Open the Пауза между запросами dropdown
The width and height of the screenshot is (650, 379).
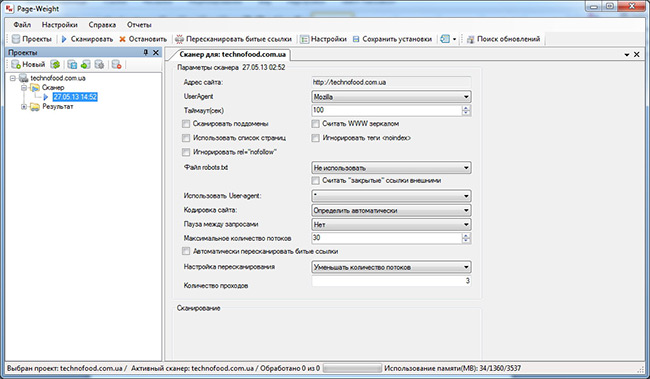coord(391,224)
